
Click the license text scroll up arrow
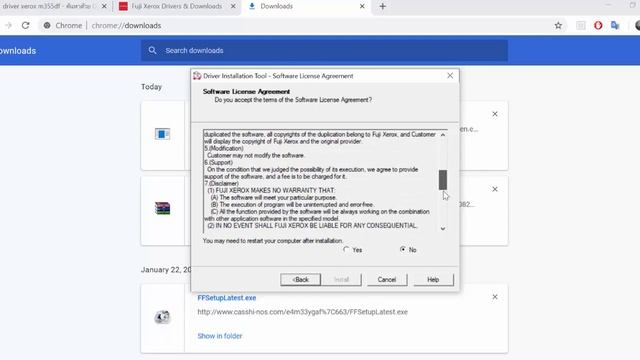coord(443,135)
